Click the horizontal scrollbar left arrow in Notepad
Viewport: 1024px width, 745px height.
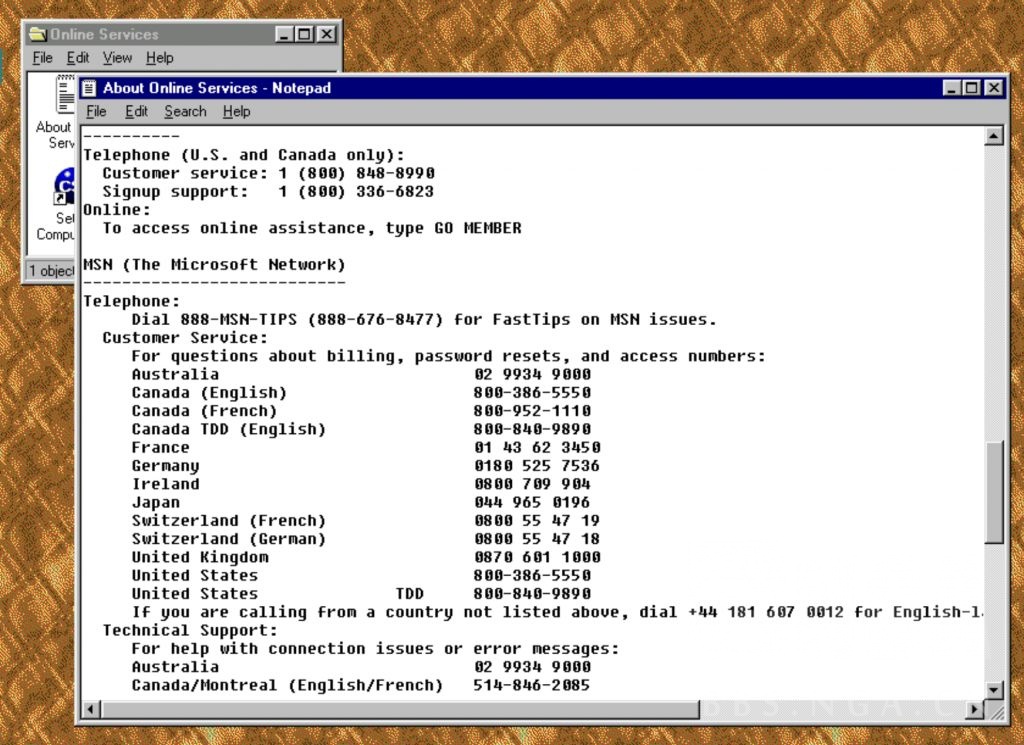(x=90, y=710)
